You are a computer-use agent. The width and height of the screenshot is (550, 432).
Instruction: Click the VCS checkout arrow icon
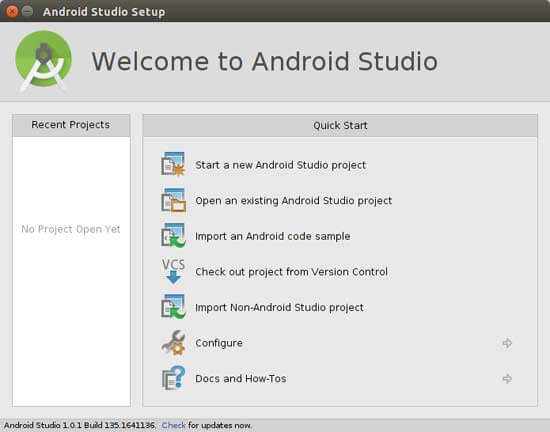point(173,271)
